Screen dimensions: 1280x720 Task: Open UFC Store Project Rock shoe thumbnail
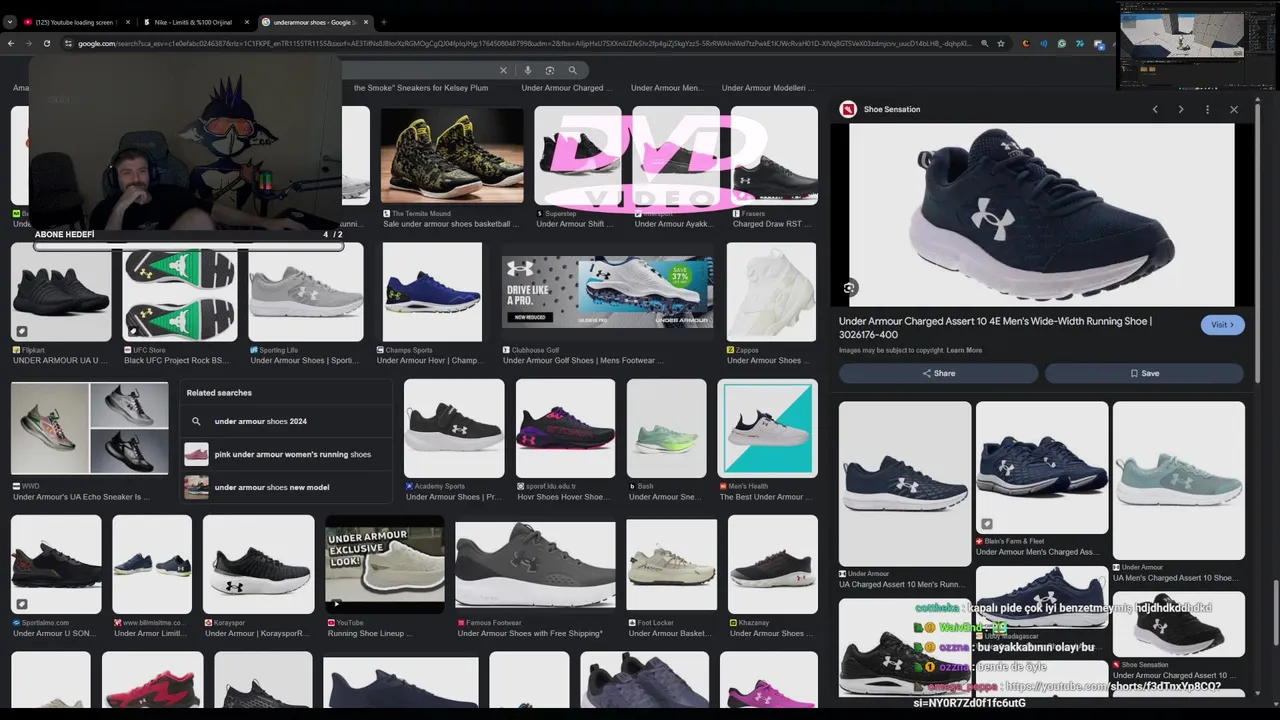[179, 292]
